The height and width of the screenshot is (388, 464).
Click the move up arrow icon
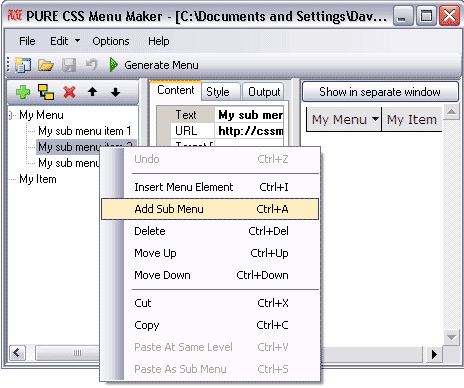[x=92, y=92]
